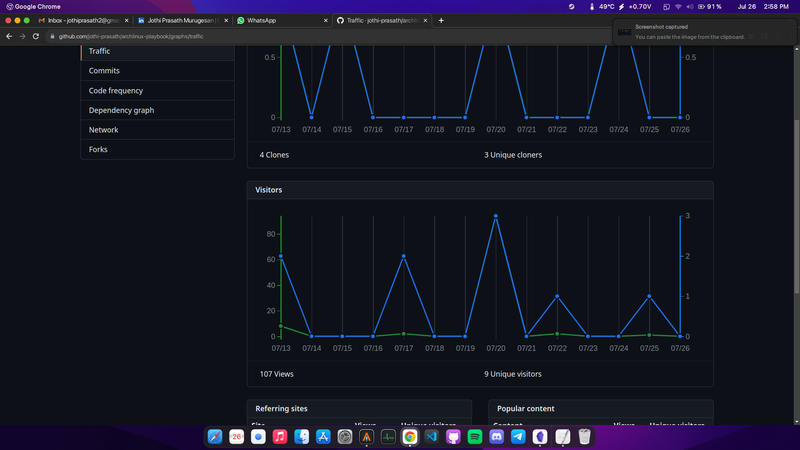Open Discord from the dock

click(x=497, y=437)
